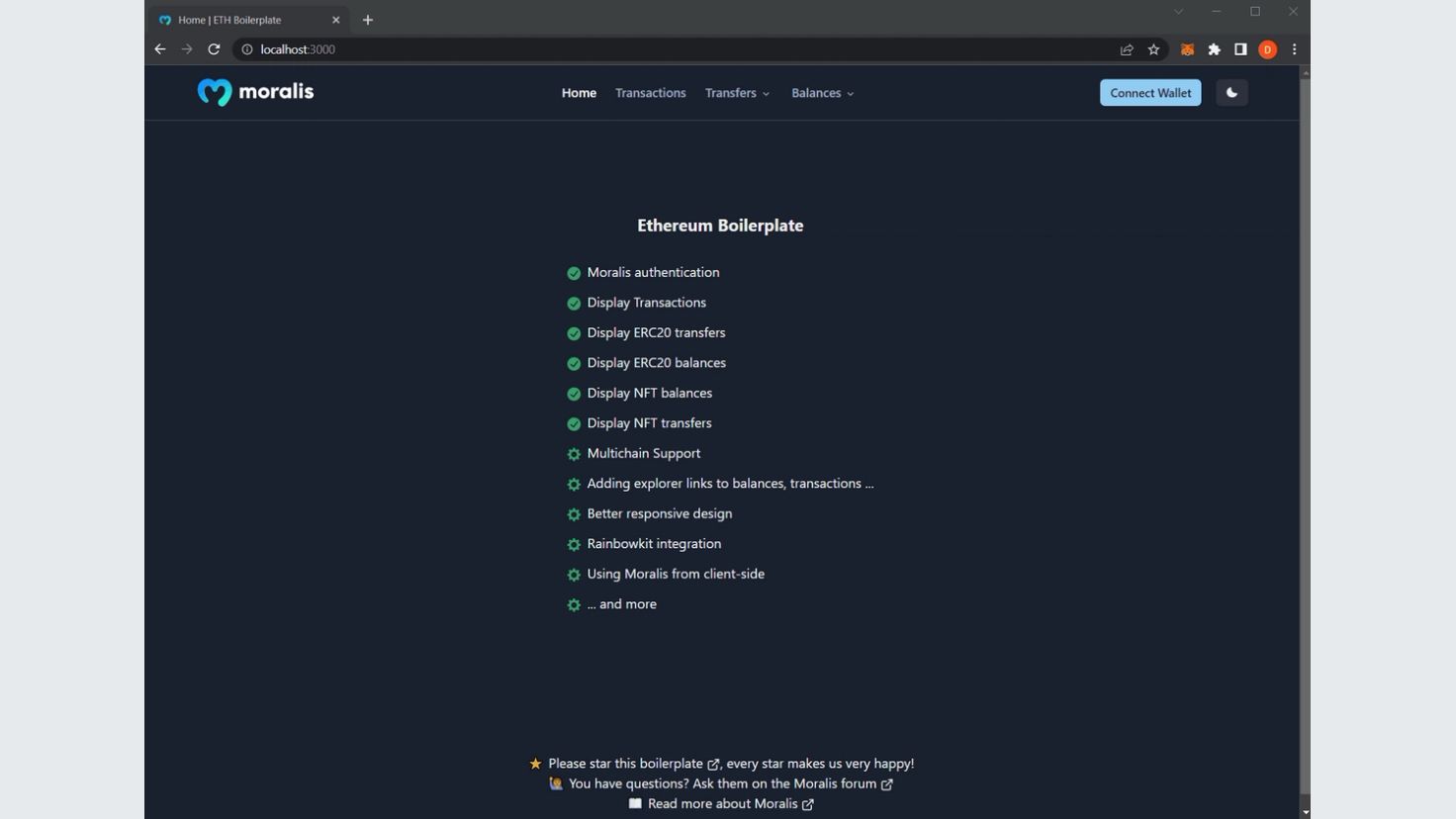The image size is (1456, 819).
Task: Click gear icon beside Better responsive design
Action: coord(574,514)
